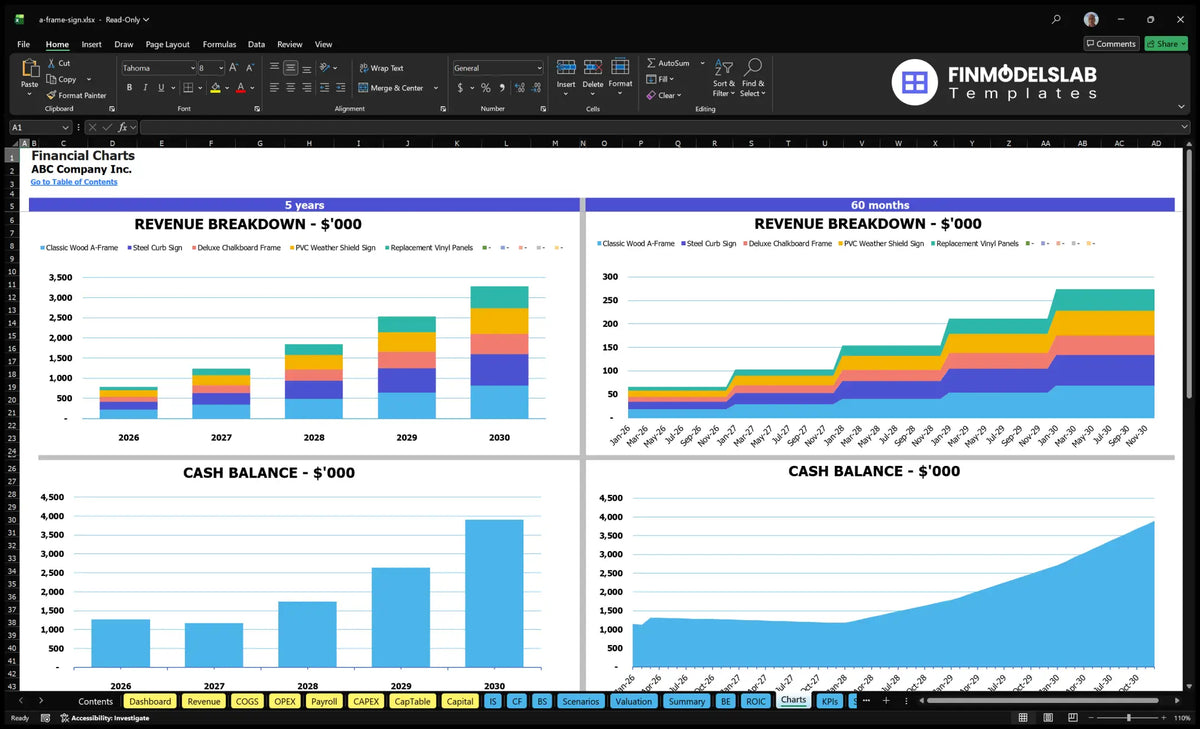Screen dimensions: 1200x729
Task: Click the Insert Function fx icon
Action: (123, 127)
